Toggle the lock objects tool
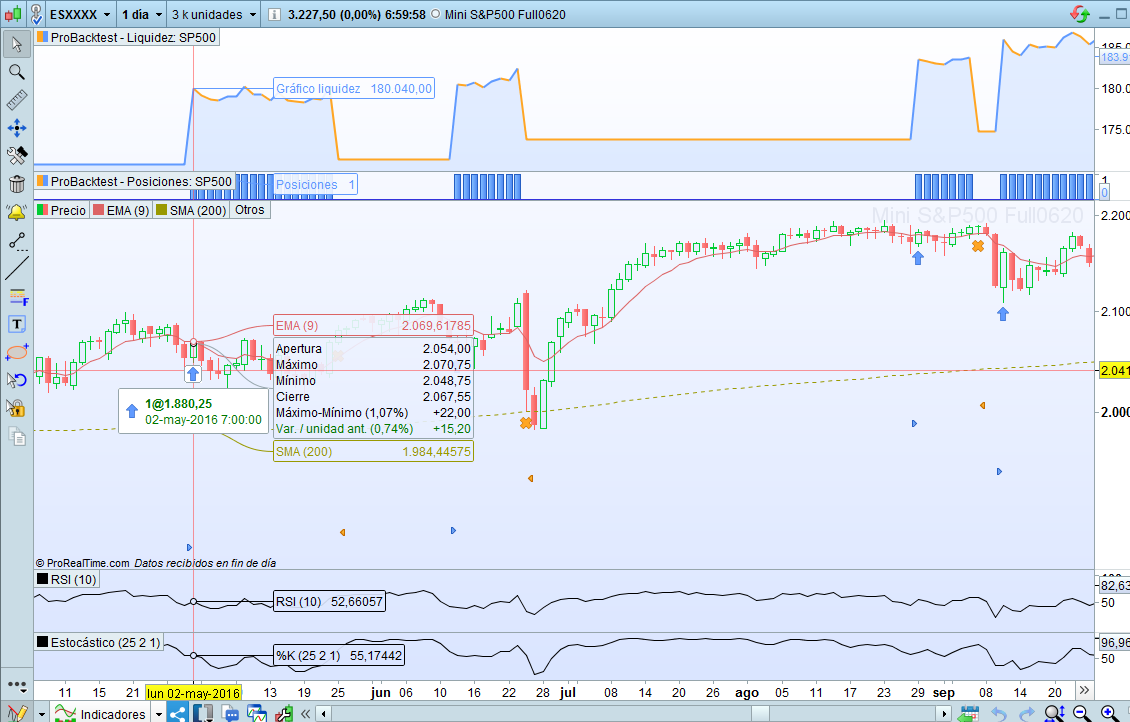This screenshot has width=1130, height=722. [x=17, y=409]
